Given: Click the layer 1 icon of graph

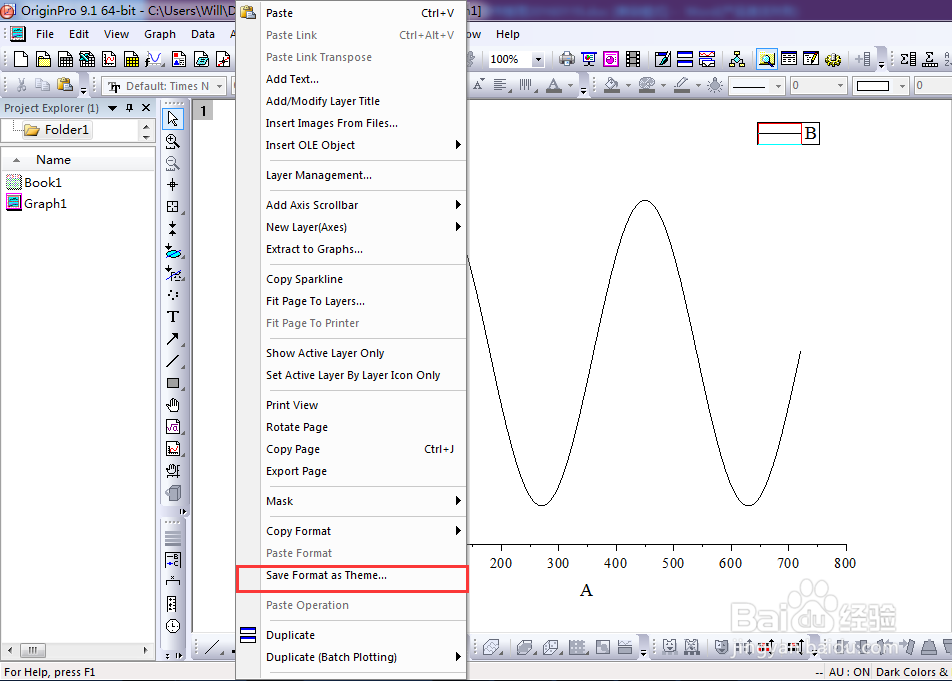Looking at the screenshot, I should coord(203,111).
